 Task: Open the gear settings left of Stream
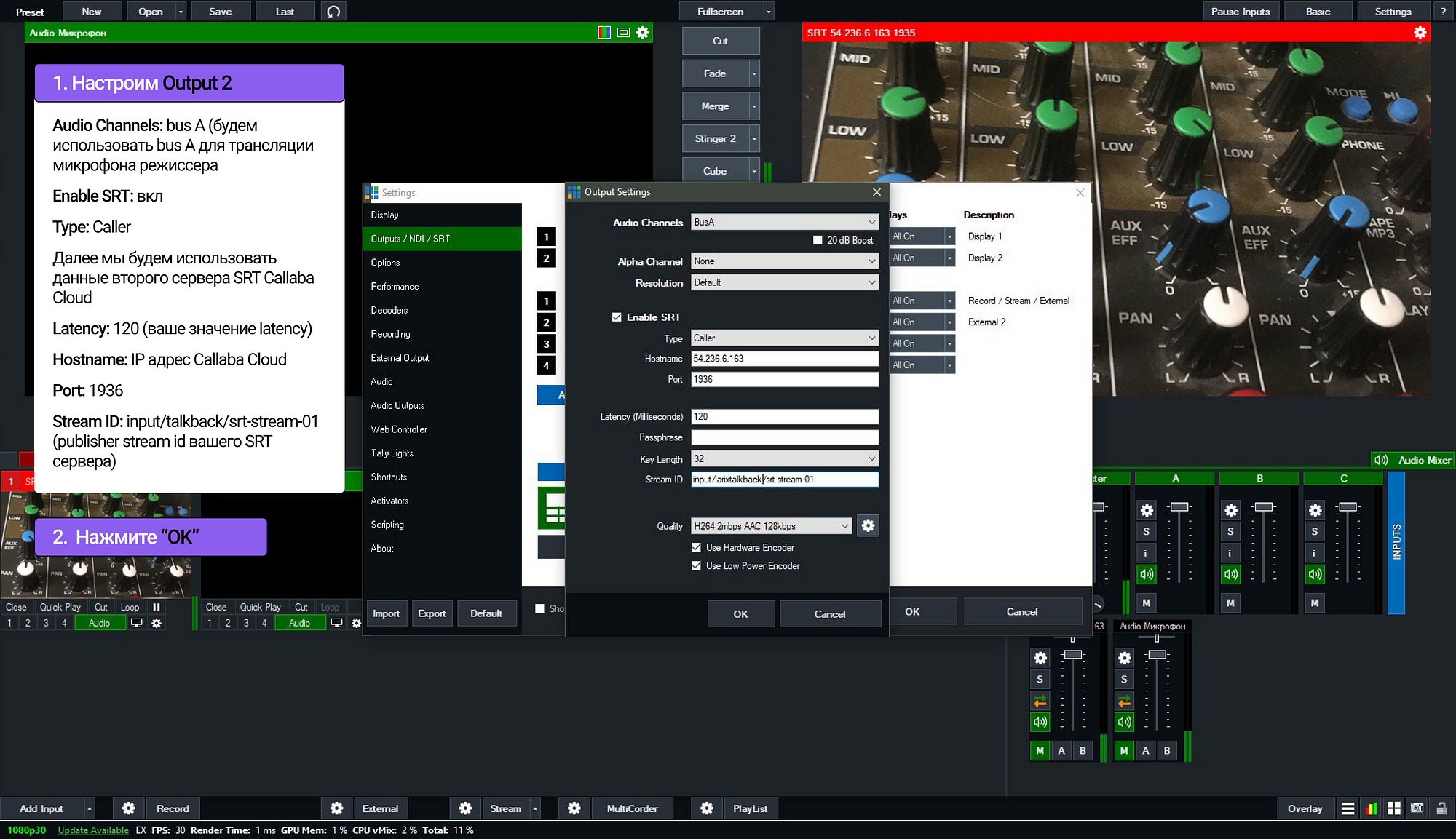465,808
